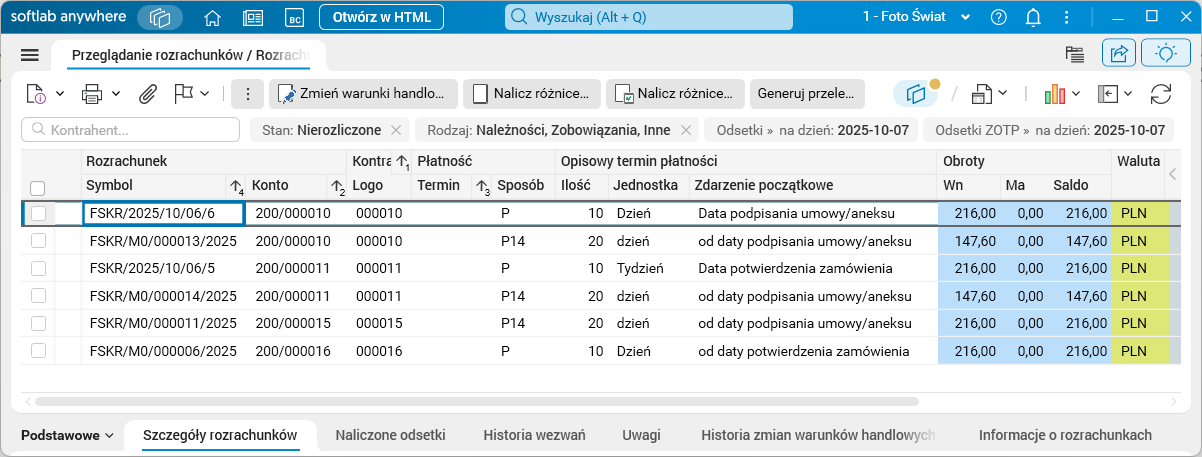Image resolution: width=1202 pixels, height=457 pixels.
Task: Click the Kontrahent search field
Action: pos(131,130)
